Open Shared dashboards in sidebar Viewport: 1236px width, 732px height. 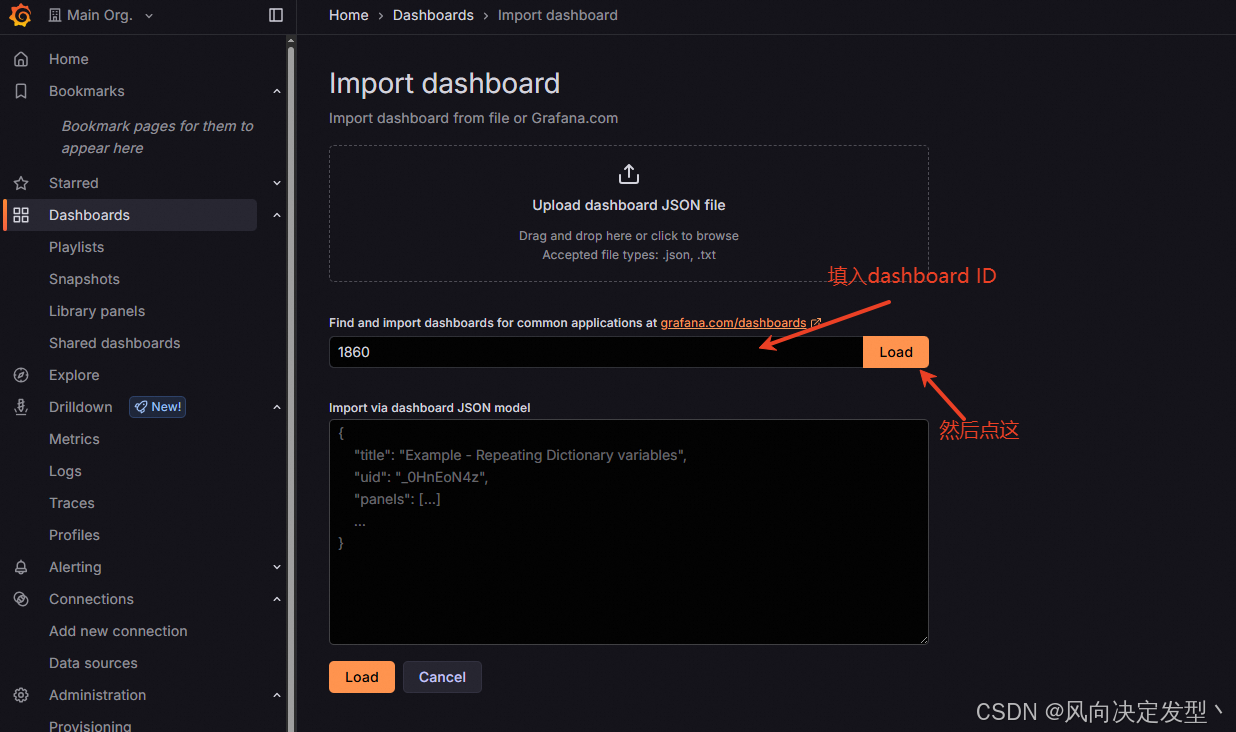tap(115, 343)
